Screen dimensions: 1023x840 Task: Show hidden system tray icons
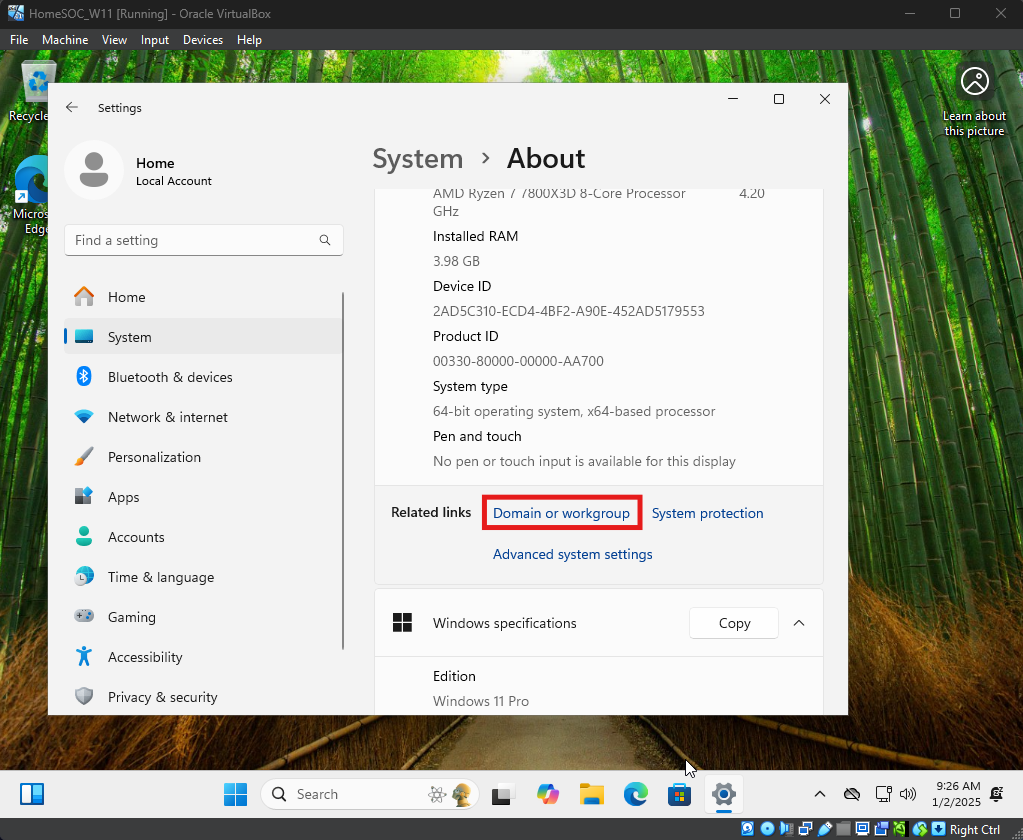click(x=820, y=794)
